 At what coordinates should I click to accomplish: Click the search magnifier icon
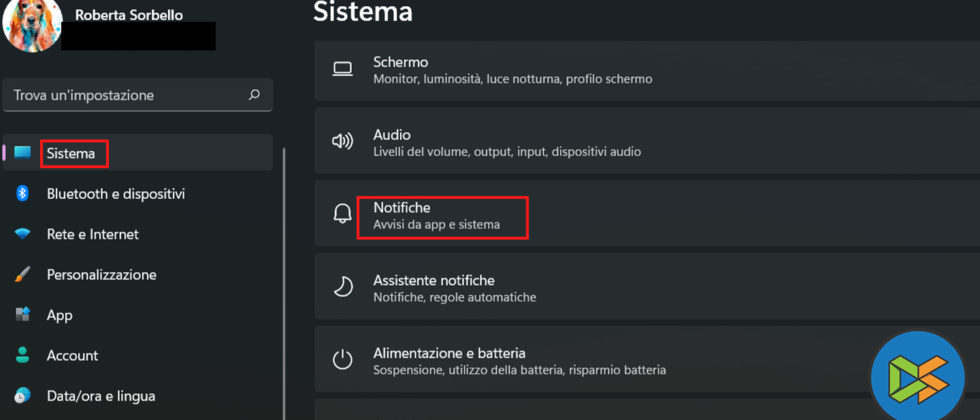(254, 95)
